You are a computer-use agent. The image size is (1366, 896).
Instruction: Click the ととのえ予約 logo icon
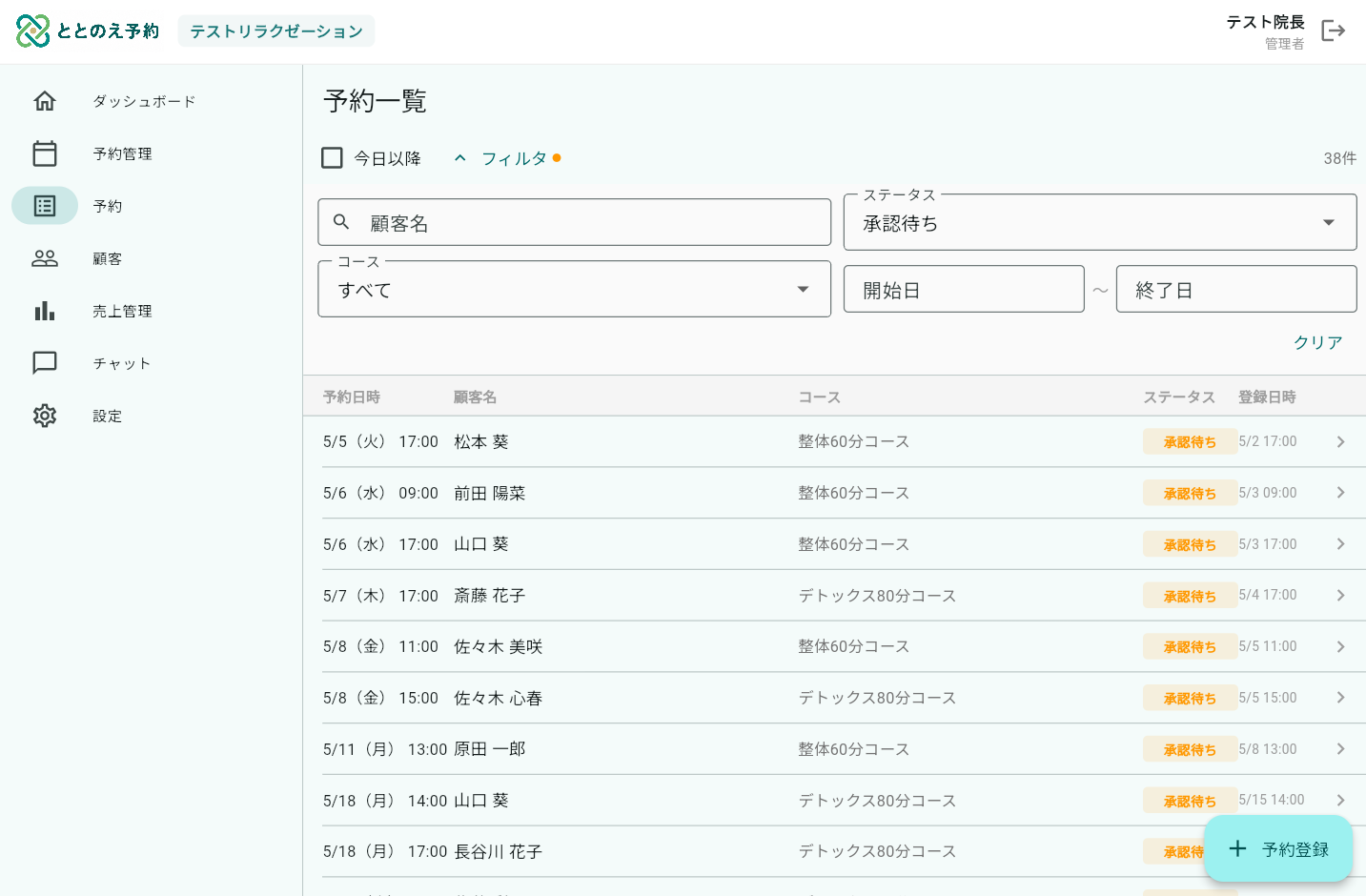point(32,31)
